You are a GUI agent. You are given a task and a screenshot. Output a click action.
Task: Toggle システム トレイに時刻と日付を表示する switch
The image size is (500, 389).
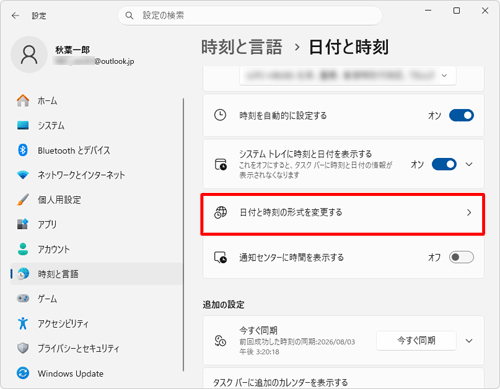pyautogui.click(x=444, y=164)
